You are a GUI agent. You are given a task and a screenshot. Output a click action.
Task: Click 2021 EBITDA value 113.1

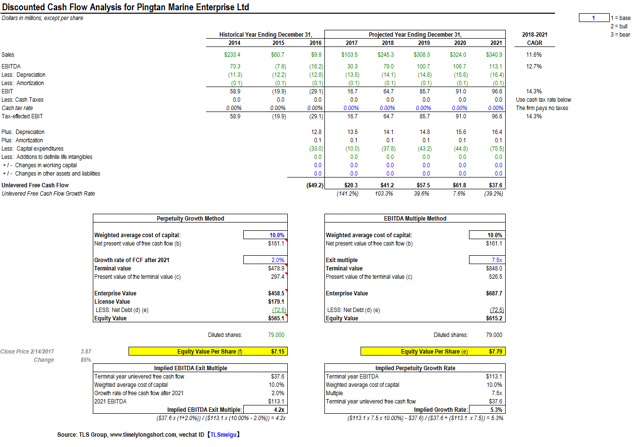pos(496,67)
